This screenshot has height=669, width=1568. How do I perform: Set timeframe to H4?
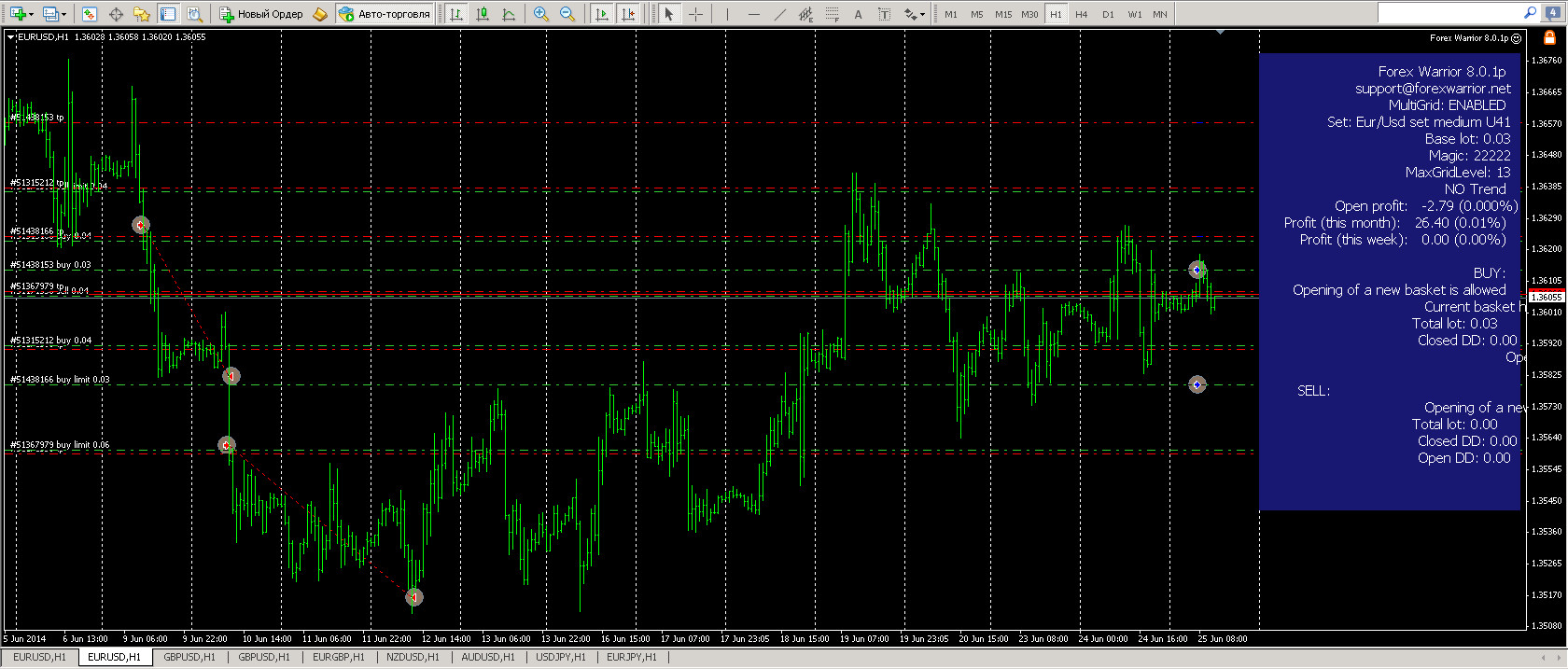click(1082, 14)
